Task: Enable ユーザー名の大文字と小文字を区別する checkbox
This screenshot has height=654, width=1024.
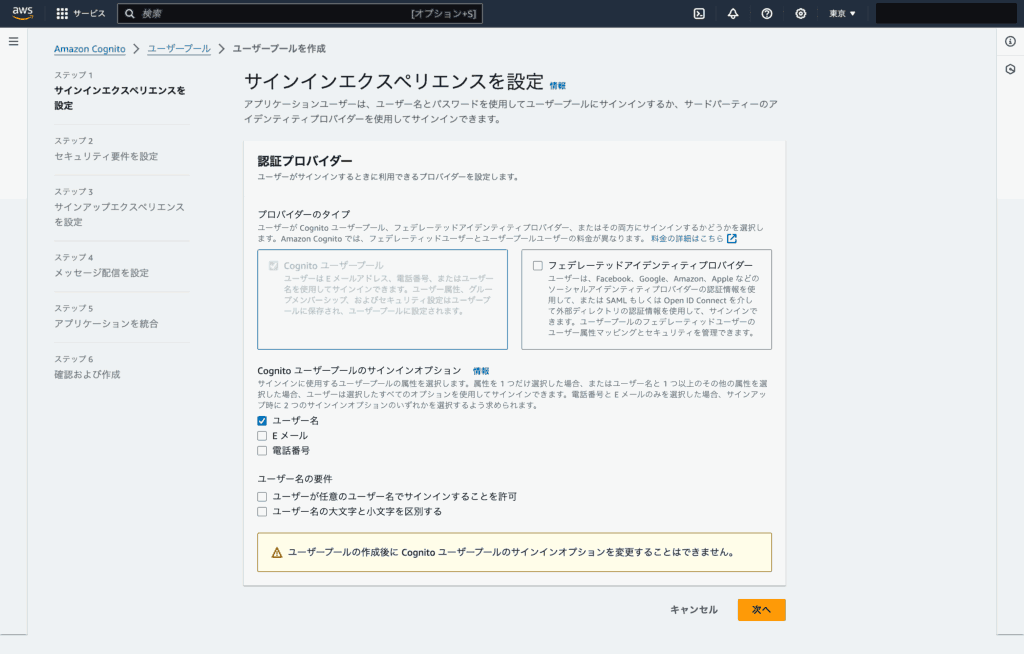Action: [x=262, y=511]
